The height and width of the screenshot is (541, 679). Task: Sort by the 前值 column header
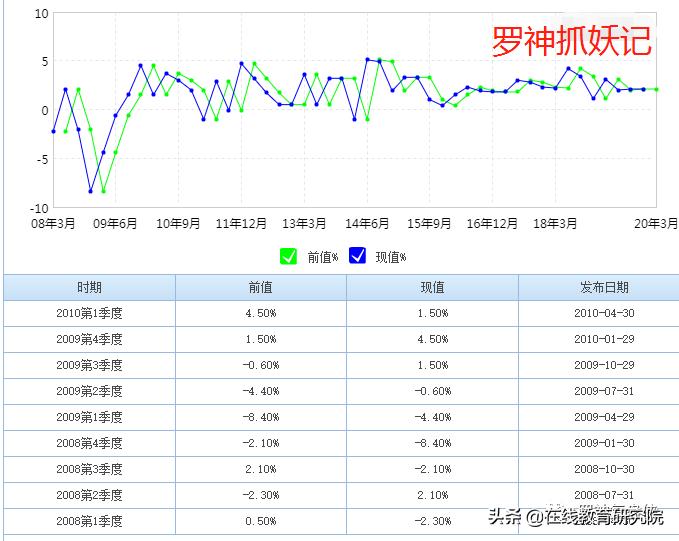(x=261, y=287)
